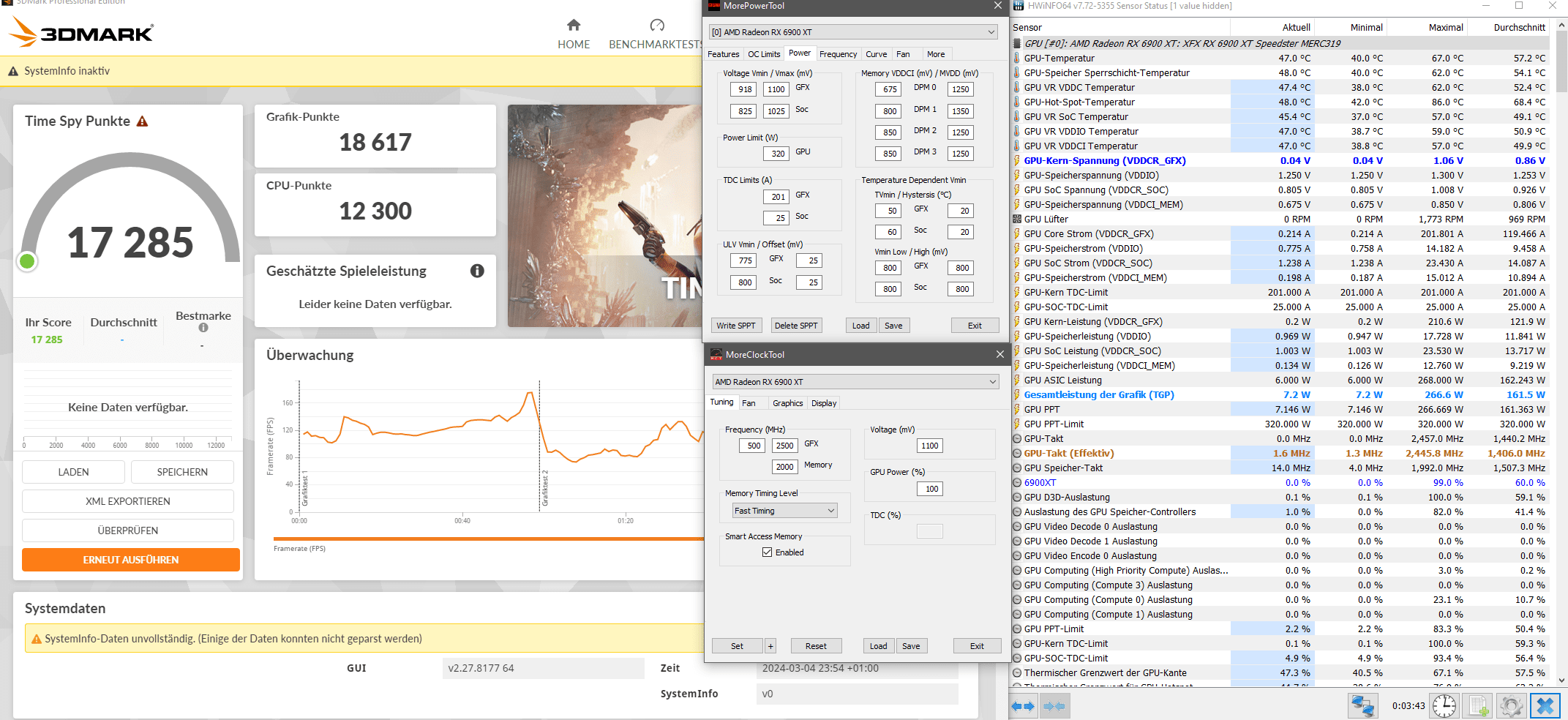
Task: Click the plus button next to Set
Action: 770,646
